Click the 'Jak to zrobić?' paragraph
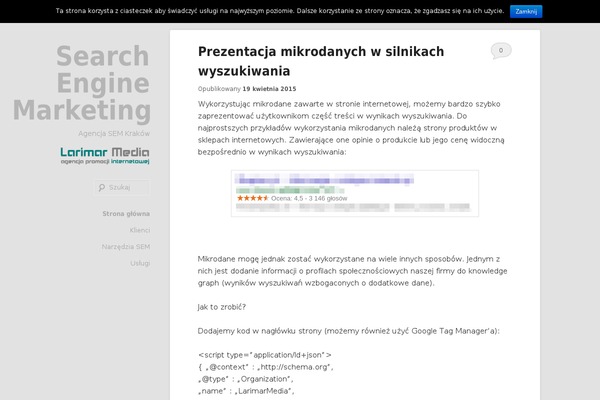 pyautogui.click(x=222, y=307)
